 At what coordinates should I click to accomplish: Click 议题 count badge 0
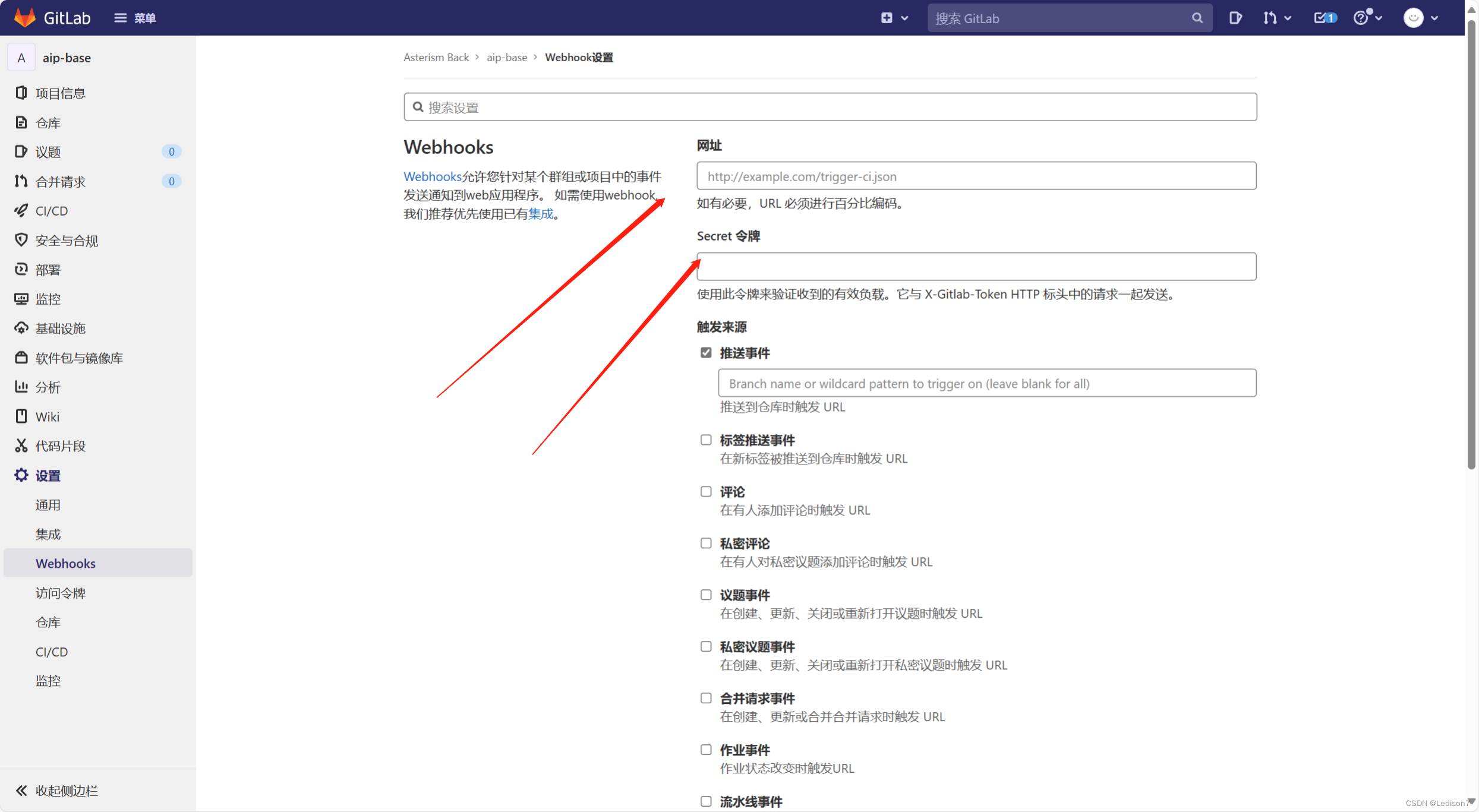171,151
